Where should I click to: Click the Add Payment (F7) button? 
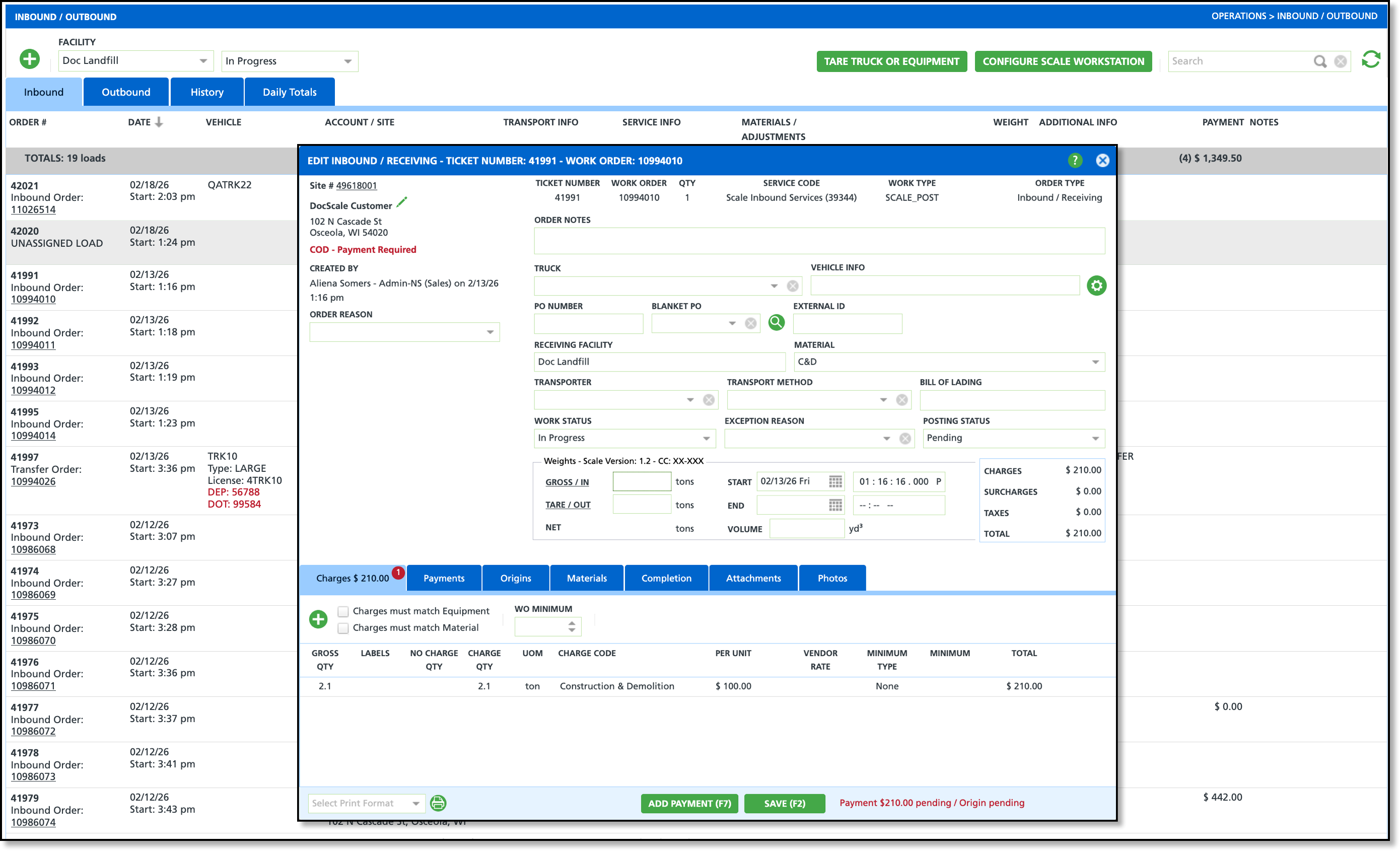pyautogui.click(x=689, y=803)
